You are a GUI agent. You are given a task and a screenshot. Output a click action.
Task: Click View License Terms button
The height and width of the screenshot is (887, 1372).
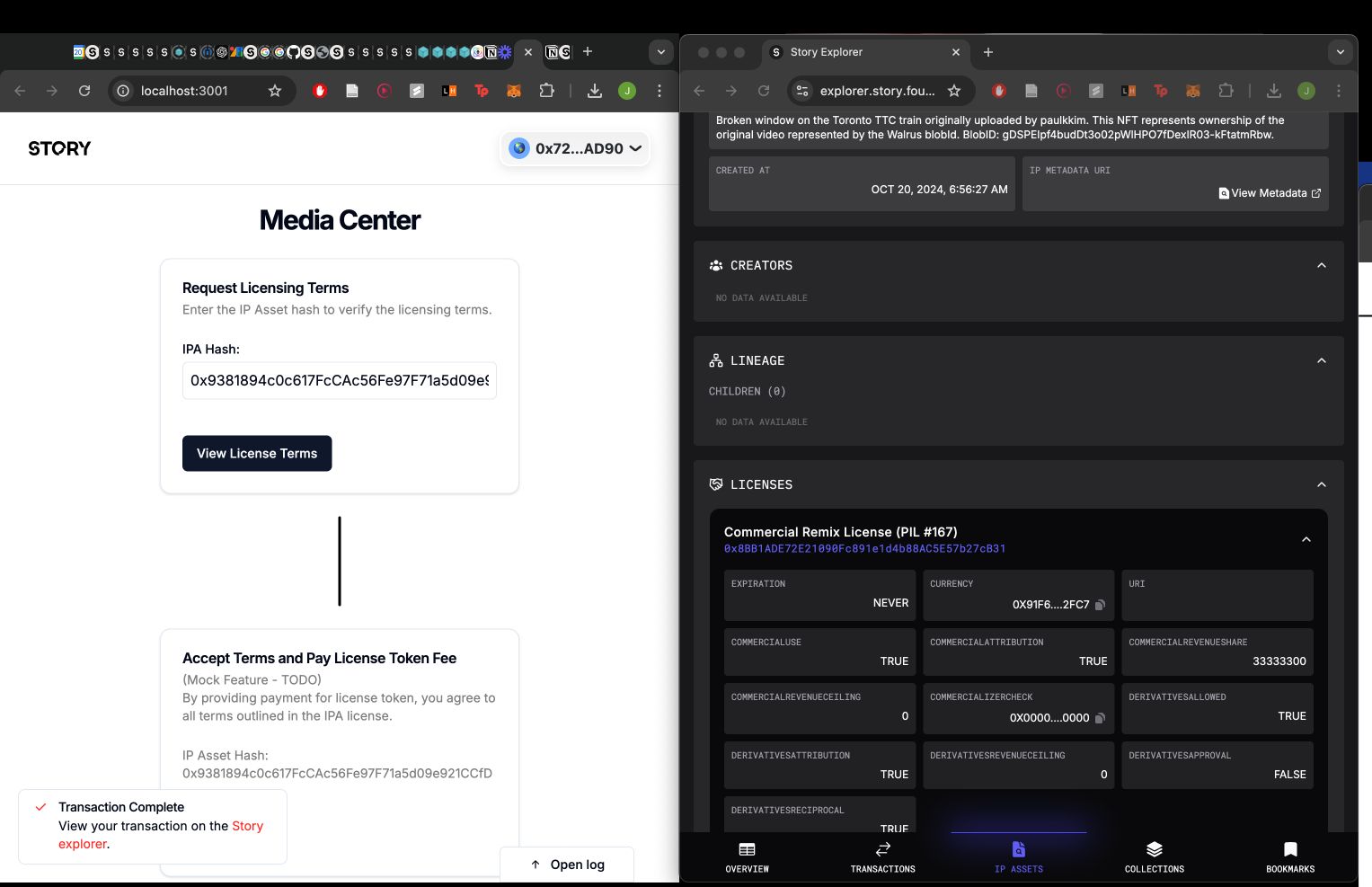pos(257,453)
